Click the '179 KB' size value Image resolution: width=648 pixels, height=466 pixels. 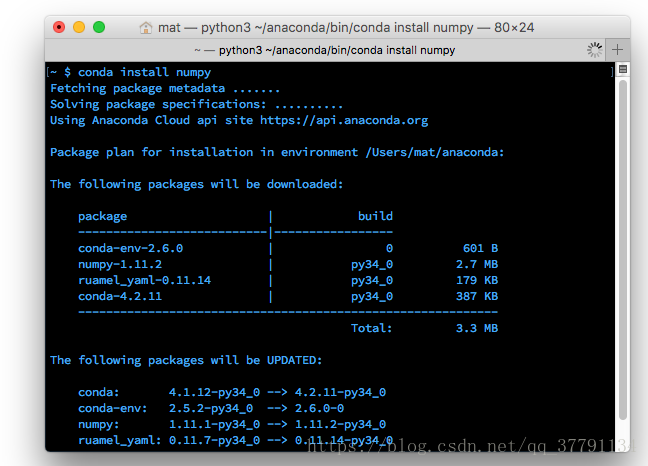click(x=477, y=281)
